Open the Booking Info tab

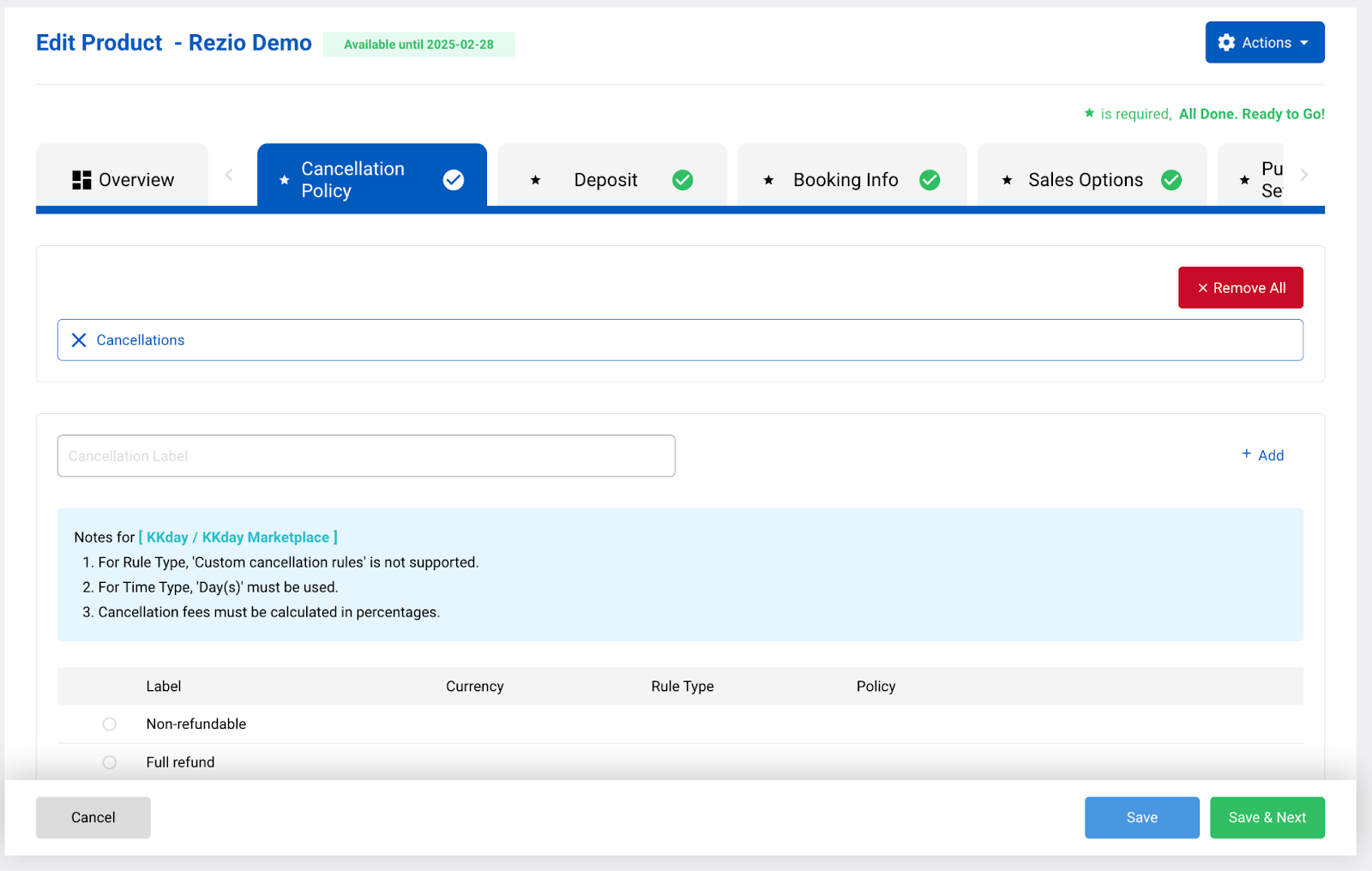tap(852, 176)
